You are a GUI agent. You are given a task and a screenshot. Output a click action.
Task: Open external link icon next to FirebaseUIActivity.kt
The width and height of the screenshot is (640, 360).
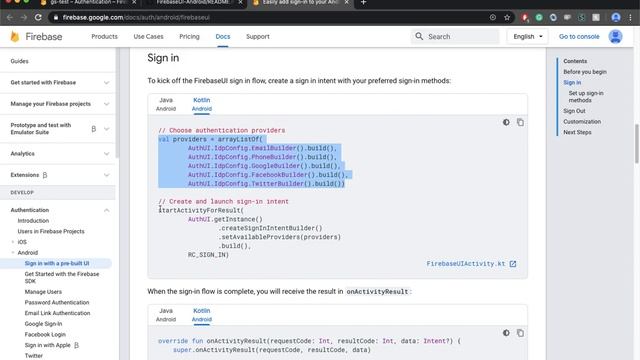513,264
